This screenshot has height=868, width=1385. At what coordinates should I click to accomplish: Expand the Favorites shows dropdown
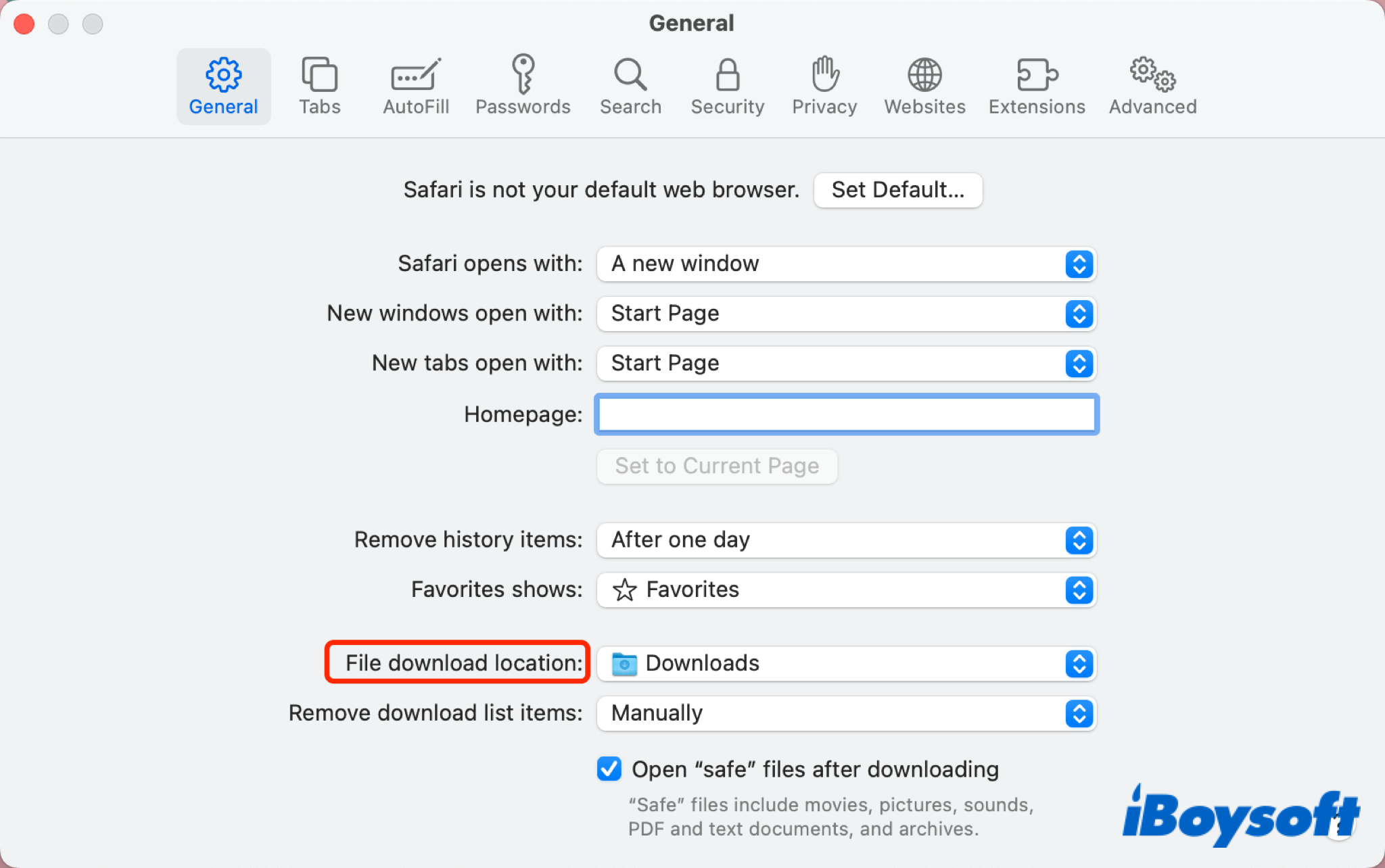[x=1079, y=590]
